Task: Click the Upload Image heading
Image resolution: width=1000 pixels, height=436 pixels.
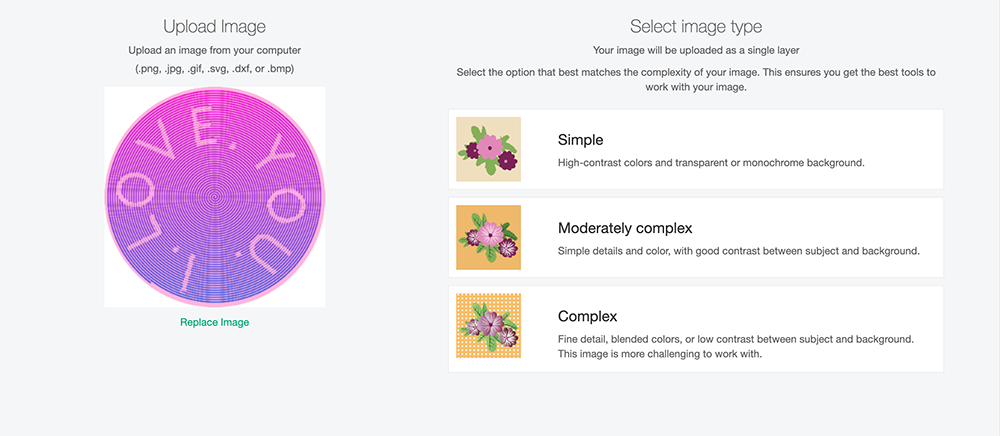Action: coord(214,27)
